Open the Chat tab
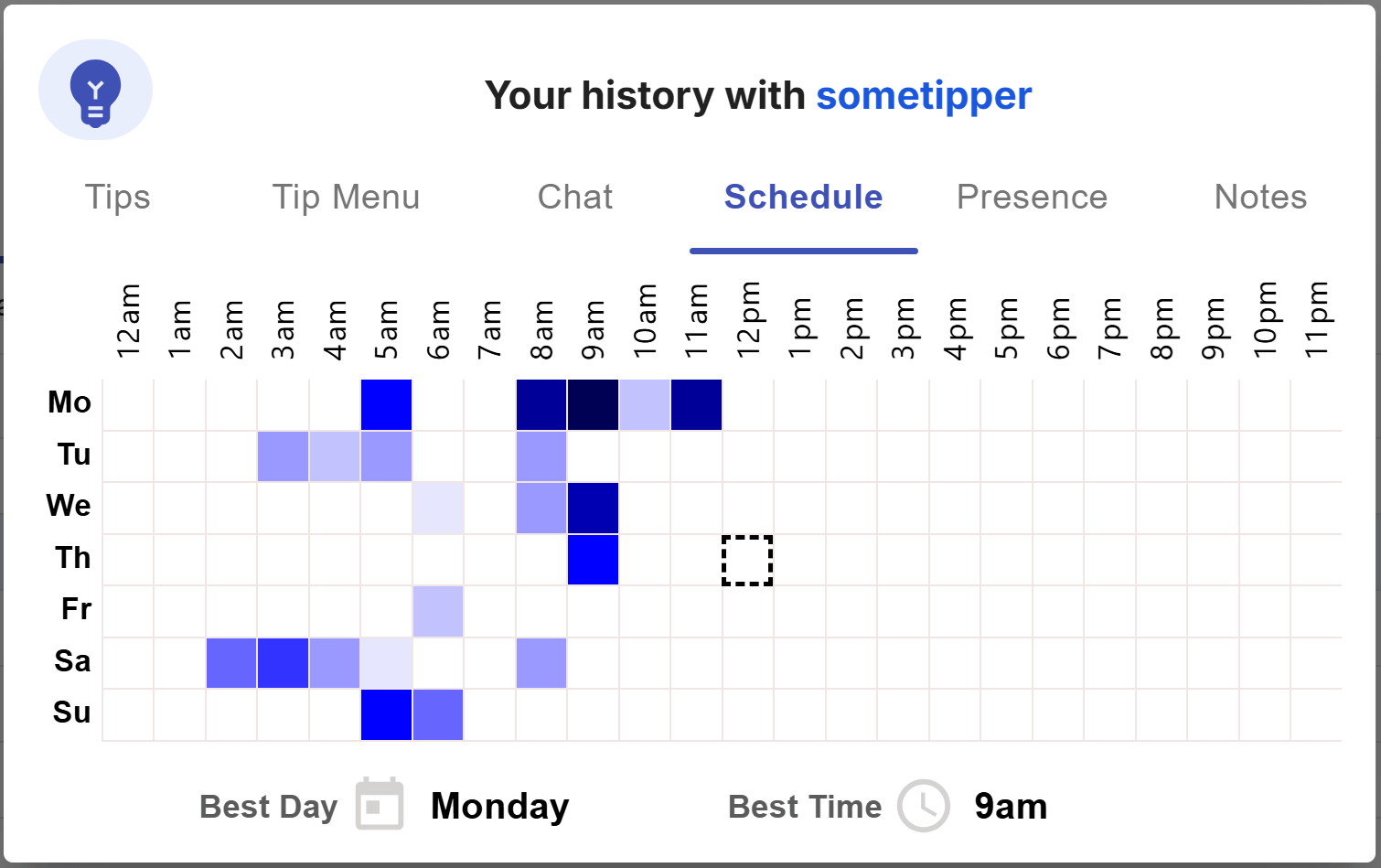The image size is (1381, 868). [575, 197]
